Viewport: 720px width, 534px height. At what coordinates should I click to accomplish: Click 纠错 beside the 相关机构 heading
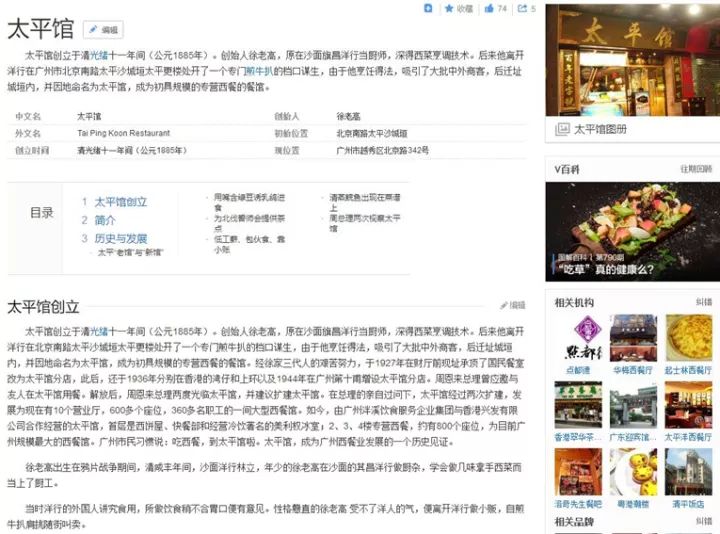point(703,302)
